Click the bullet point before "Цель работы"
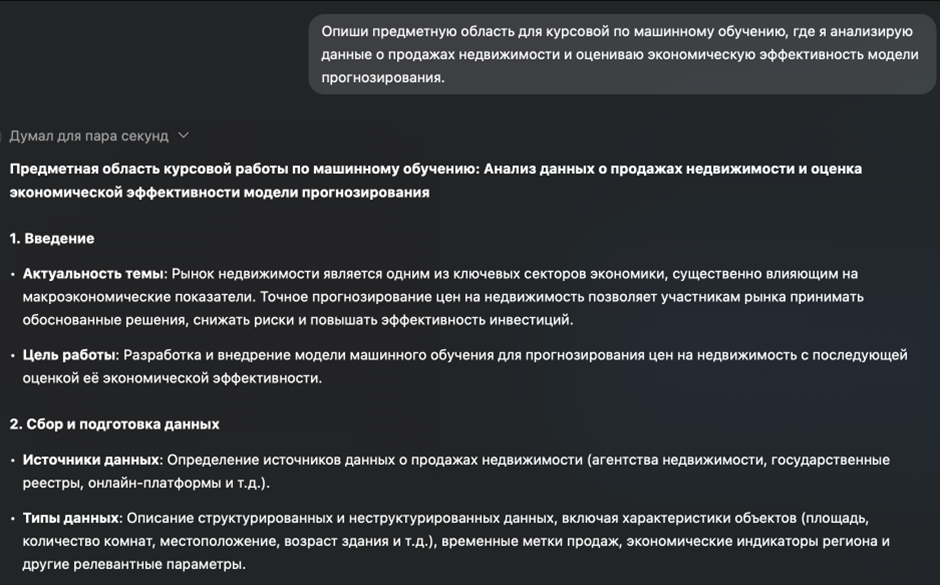This screenshot has width=940, height=585. 13,356
